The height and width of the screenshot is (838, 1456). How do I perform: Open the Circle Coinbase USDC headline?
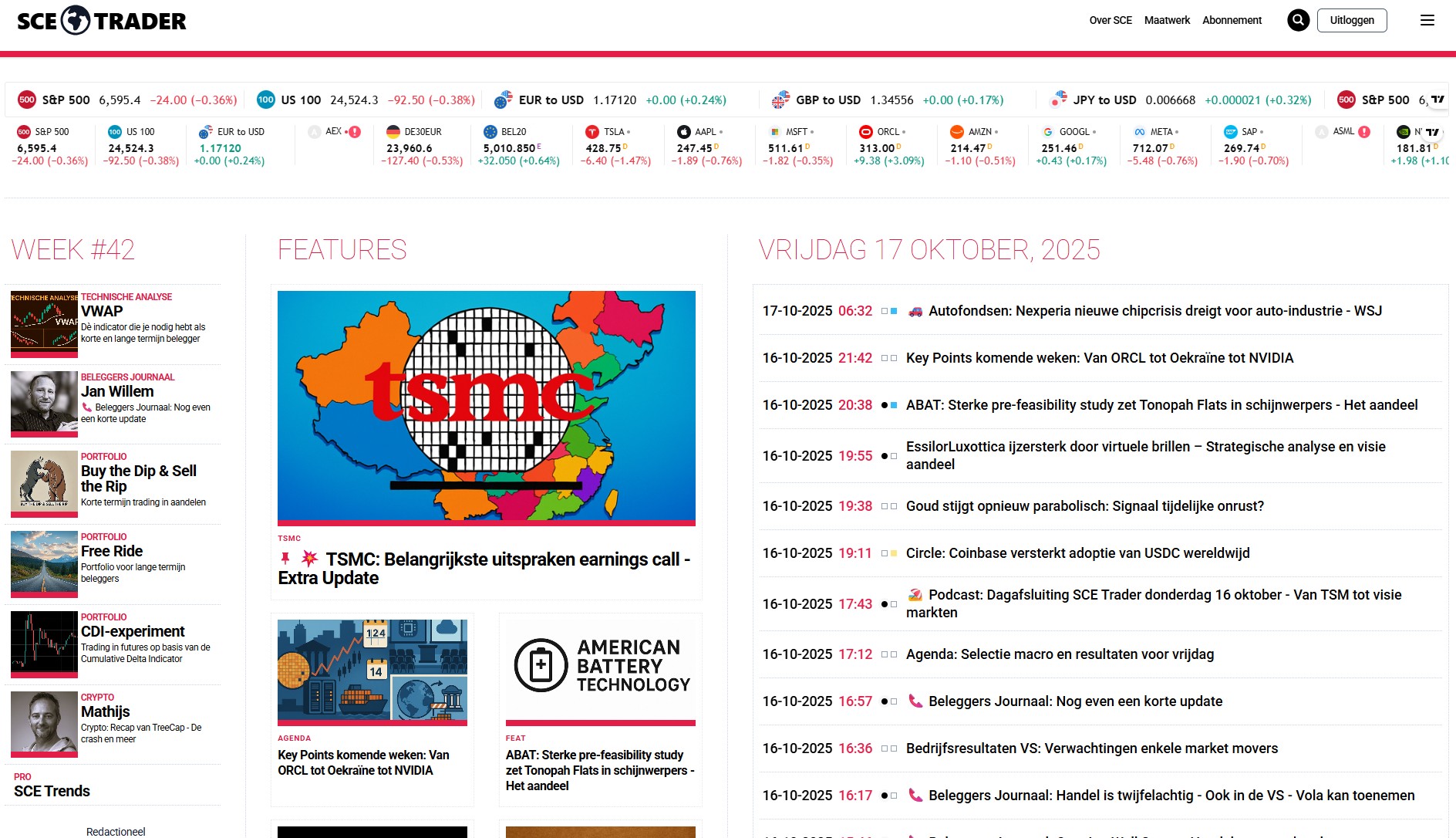(x=1078, y=553)
